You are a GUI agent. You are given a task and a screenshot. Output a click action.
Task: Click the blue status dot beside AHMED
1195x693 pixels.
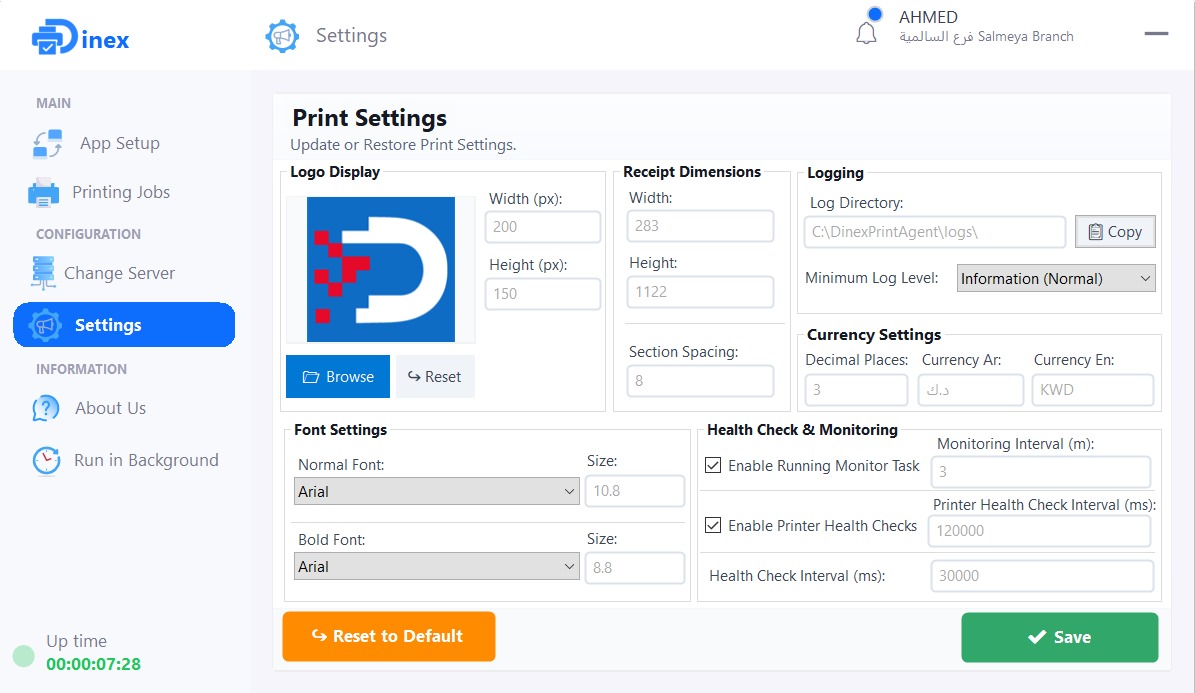tap(875, 14)
